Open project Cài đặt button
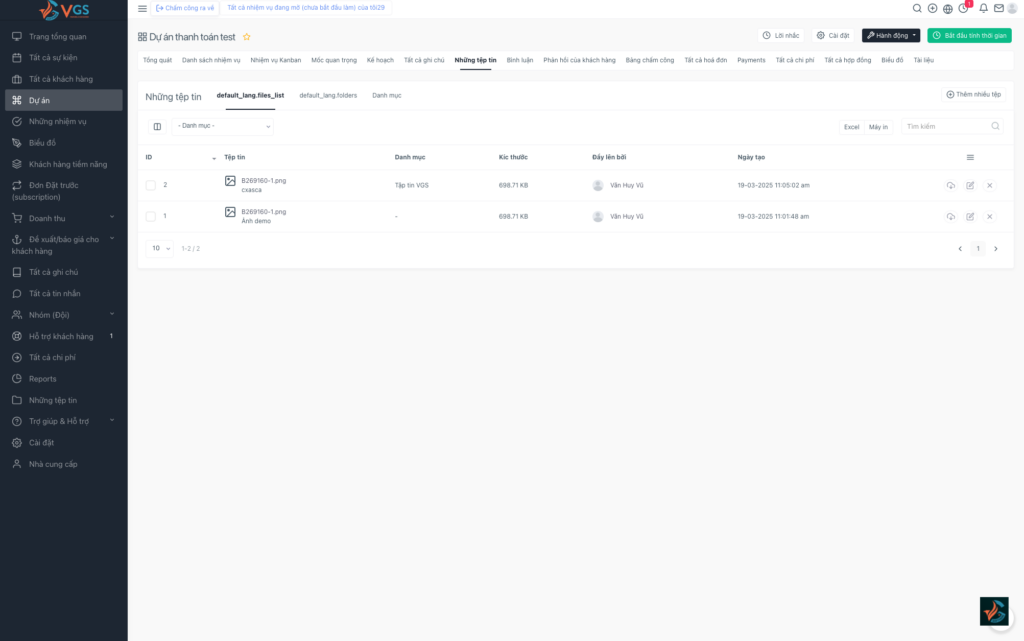 click(x=833, y=35)
